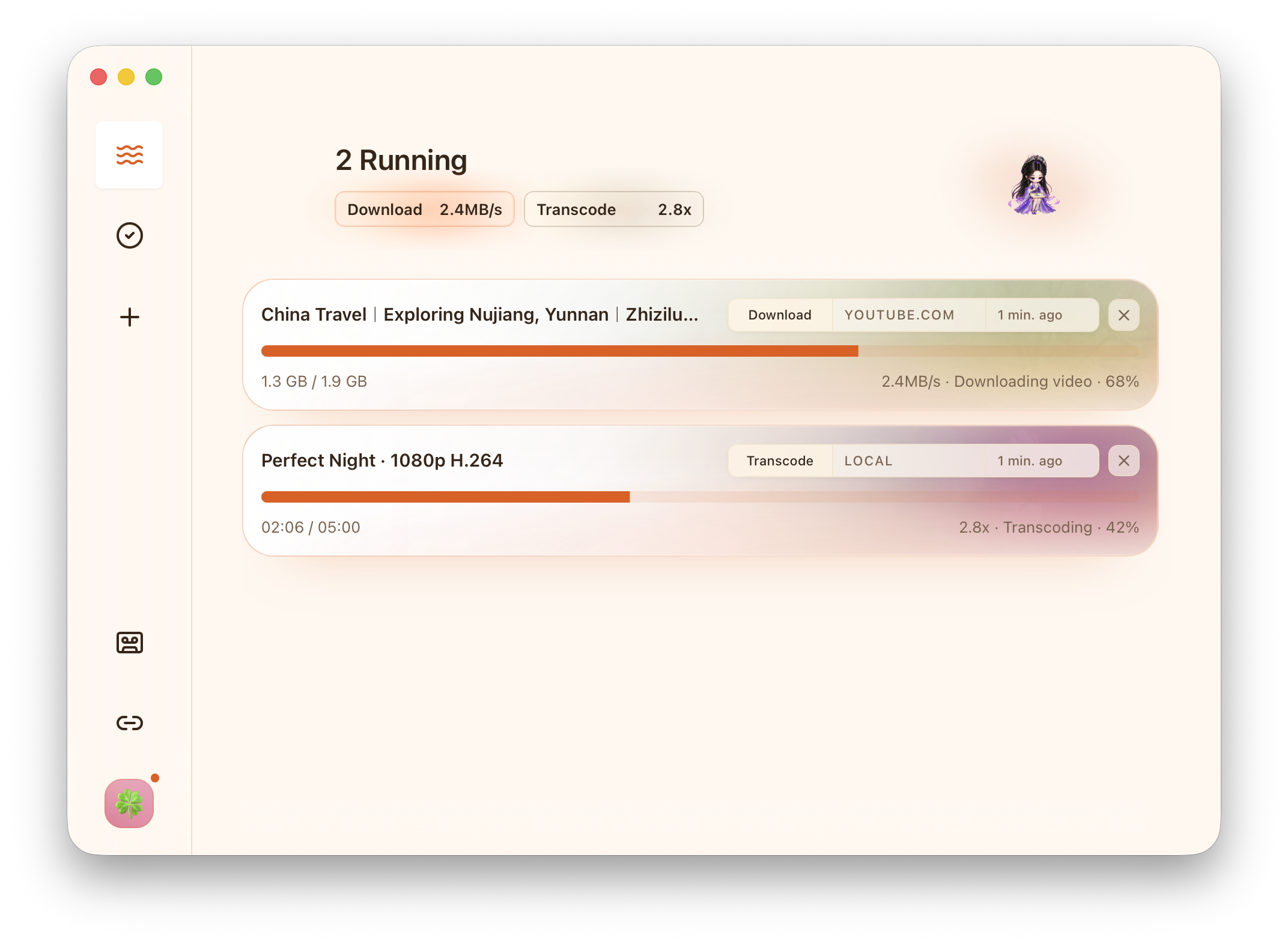1288x944 pixels.
Task: Select the Transcode badge on Perfect Night card
Action: coord(779,461)
